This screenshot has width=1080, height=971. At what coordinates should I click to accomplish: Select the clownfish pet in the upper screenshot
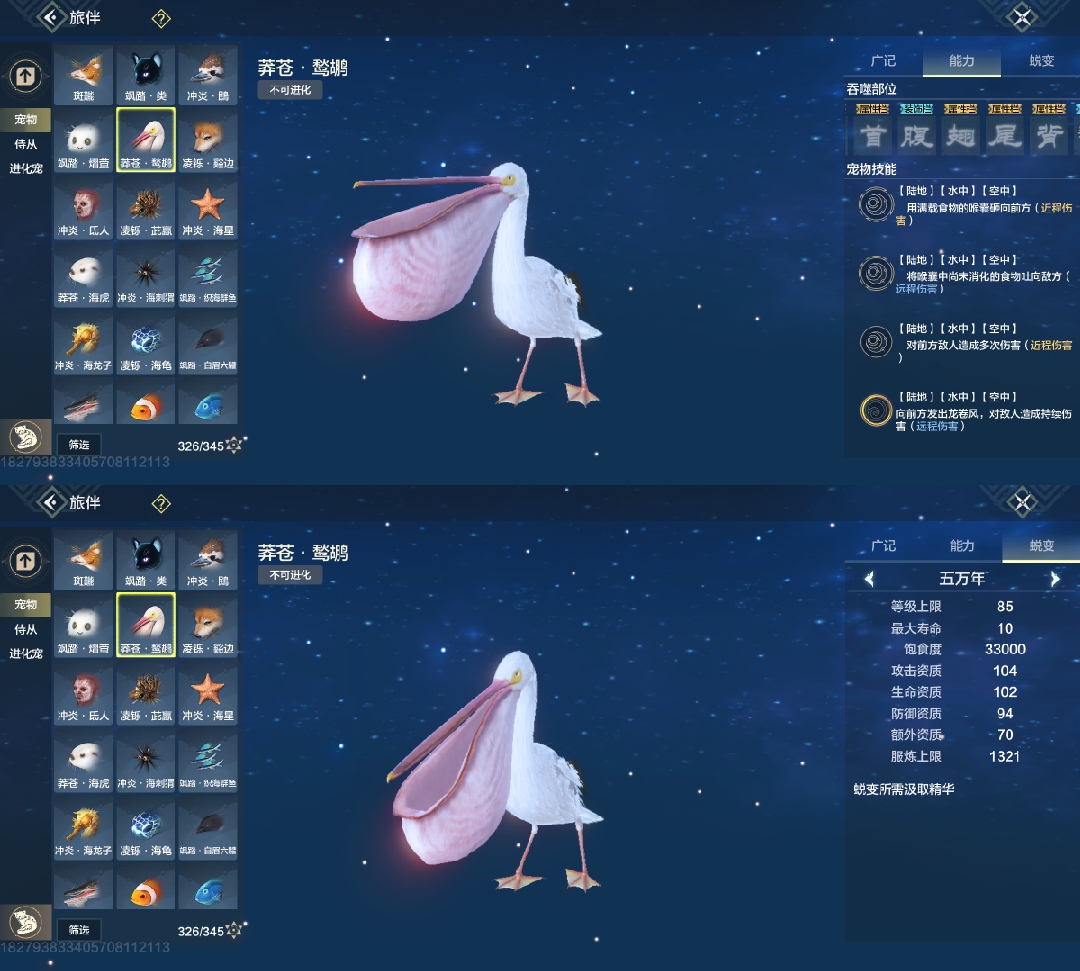(146, 403)
